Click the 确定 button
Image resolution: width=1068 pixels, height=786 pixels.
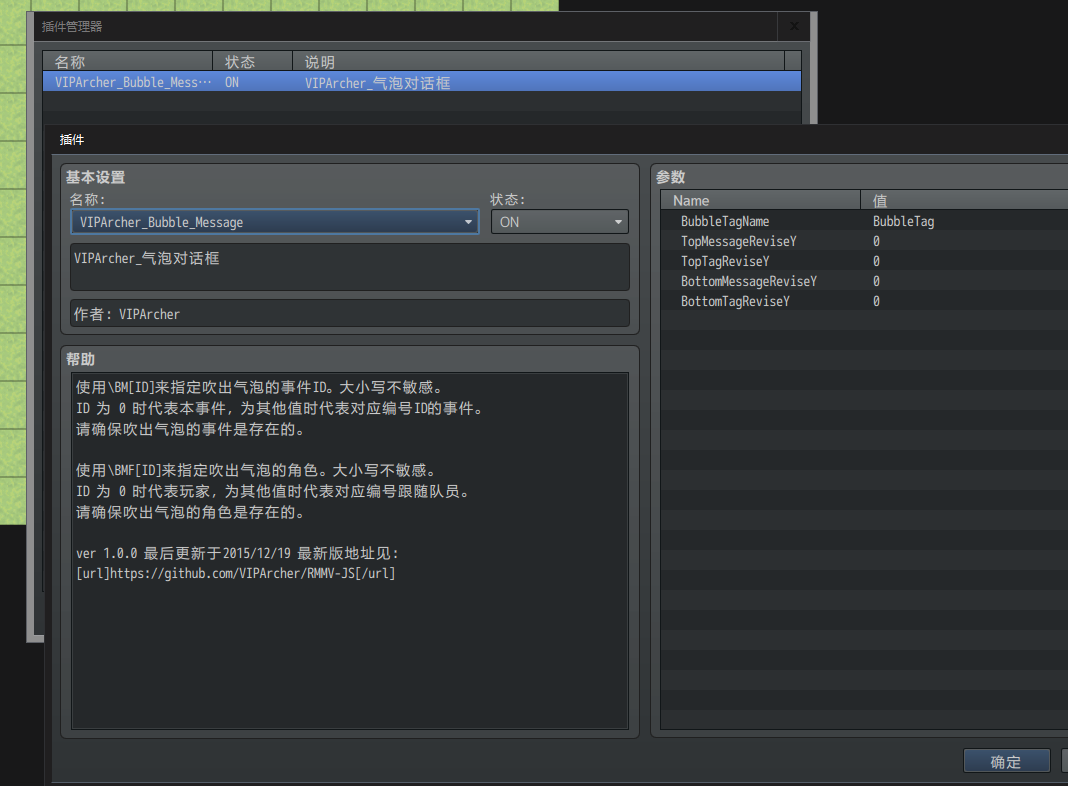click(x=1006, y=761)
